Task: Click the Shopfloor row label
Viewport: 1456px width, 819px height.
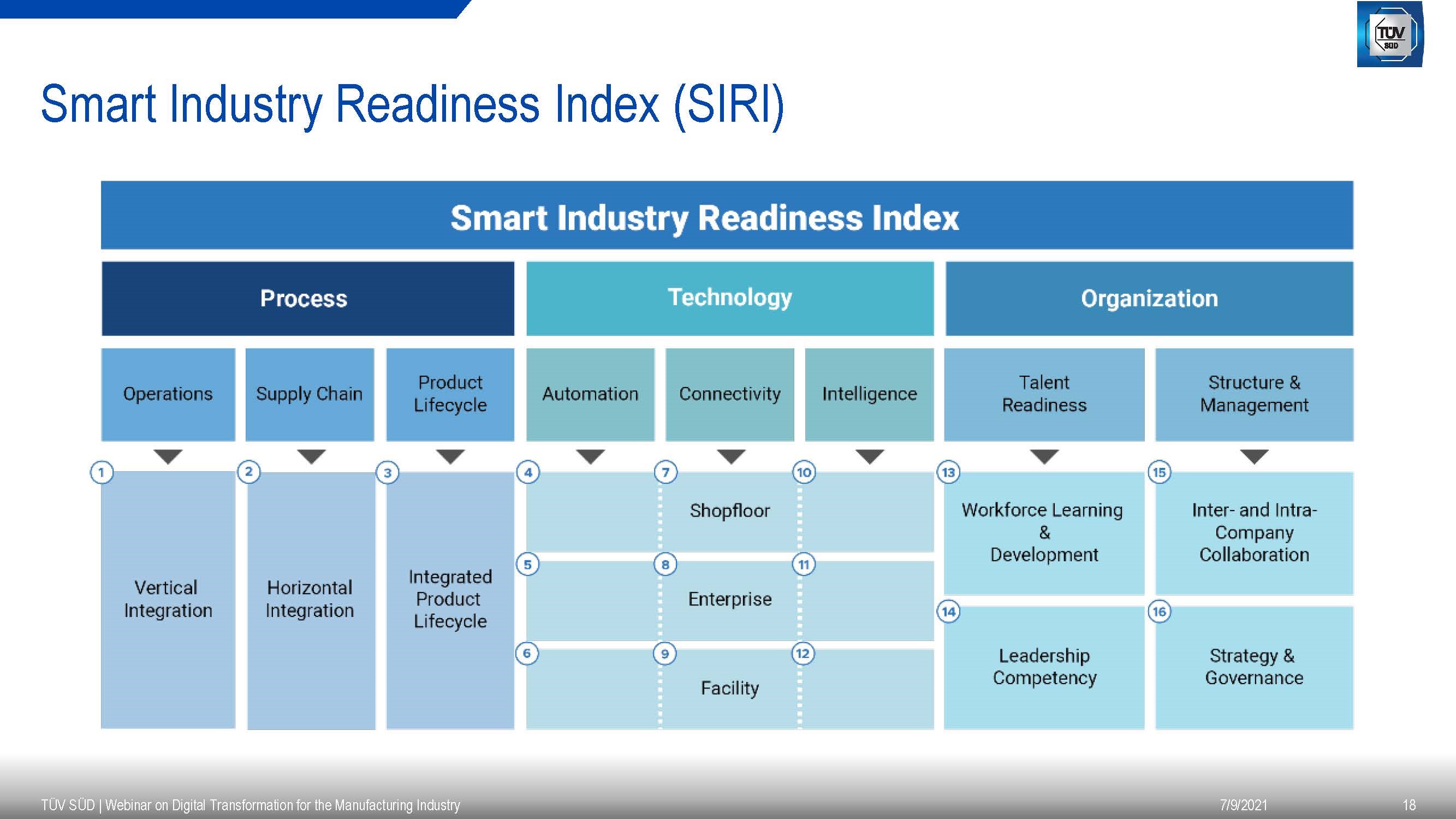Action: (x=730, y=511)
